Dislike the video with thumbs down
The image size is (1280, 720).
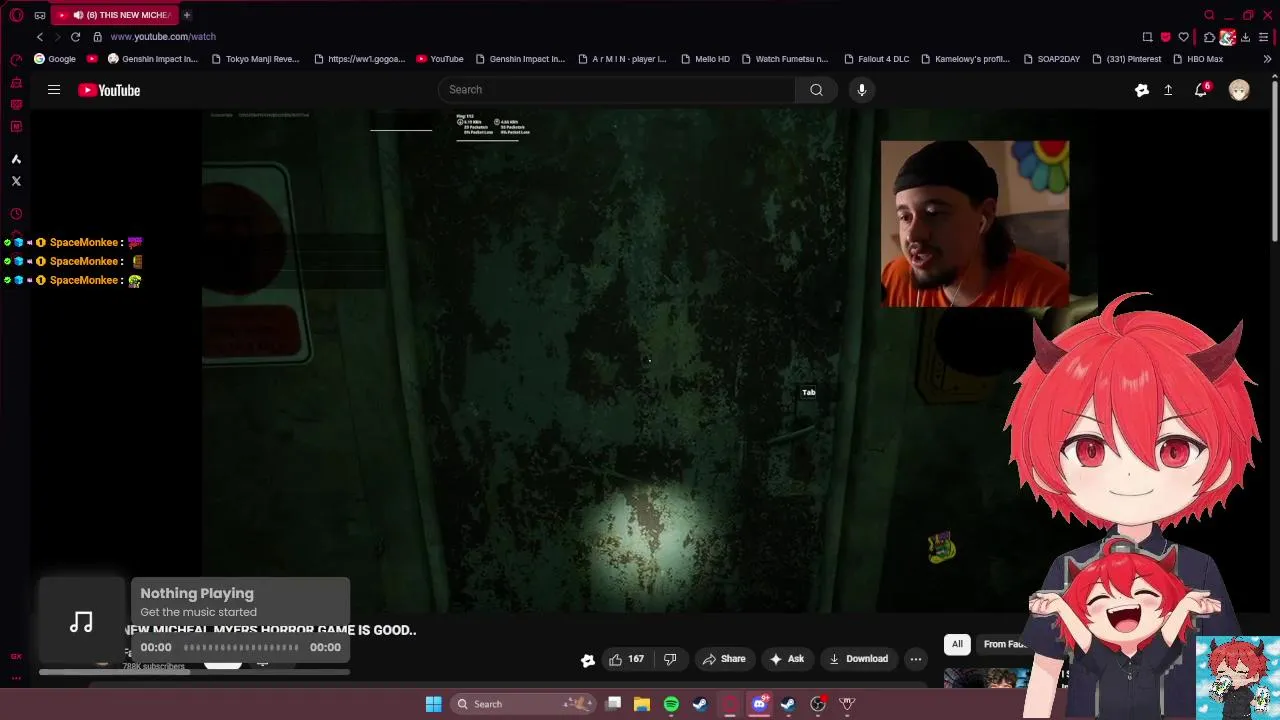pos(670,659)
